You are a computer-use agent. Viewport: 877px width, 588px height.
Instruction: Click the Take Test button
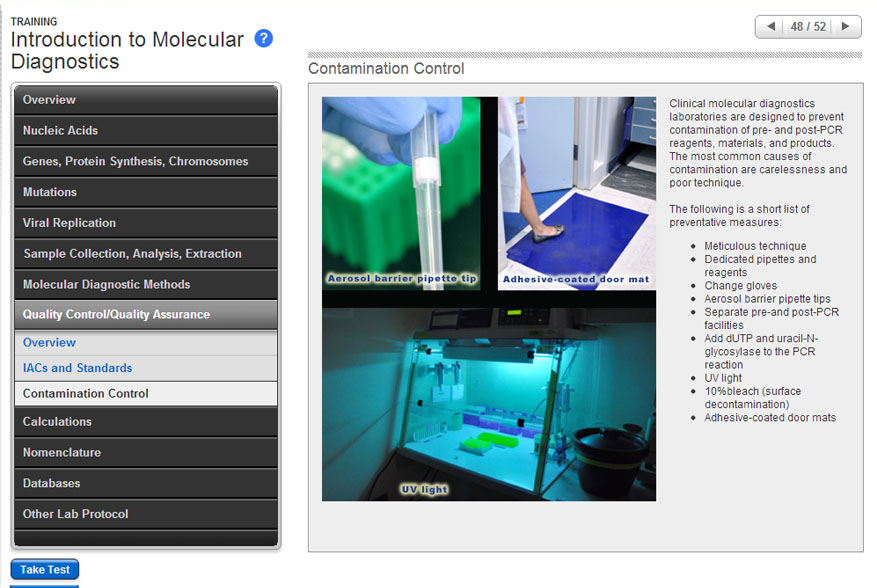[x=45, y=570]
